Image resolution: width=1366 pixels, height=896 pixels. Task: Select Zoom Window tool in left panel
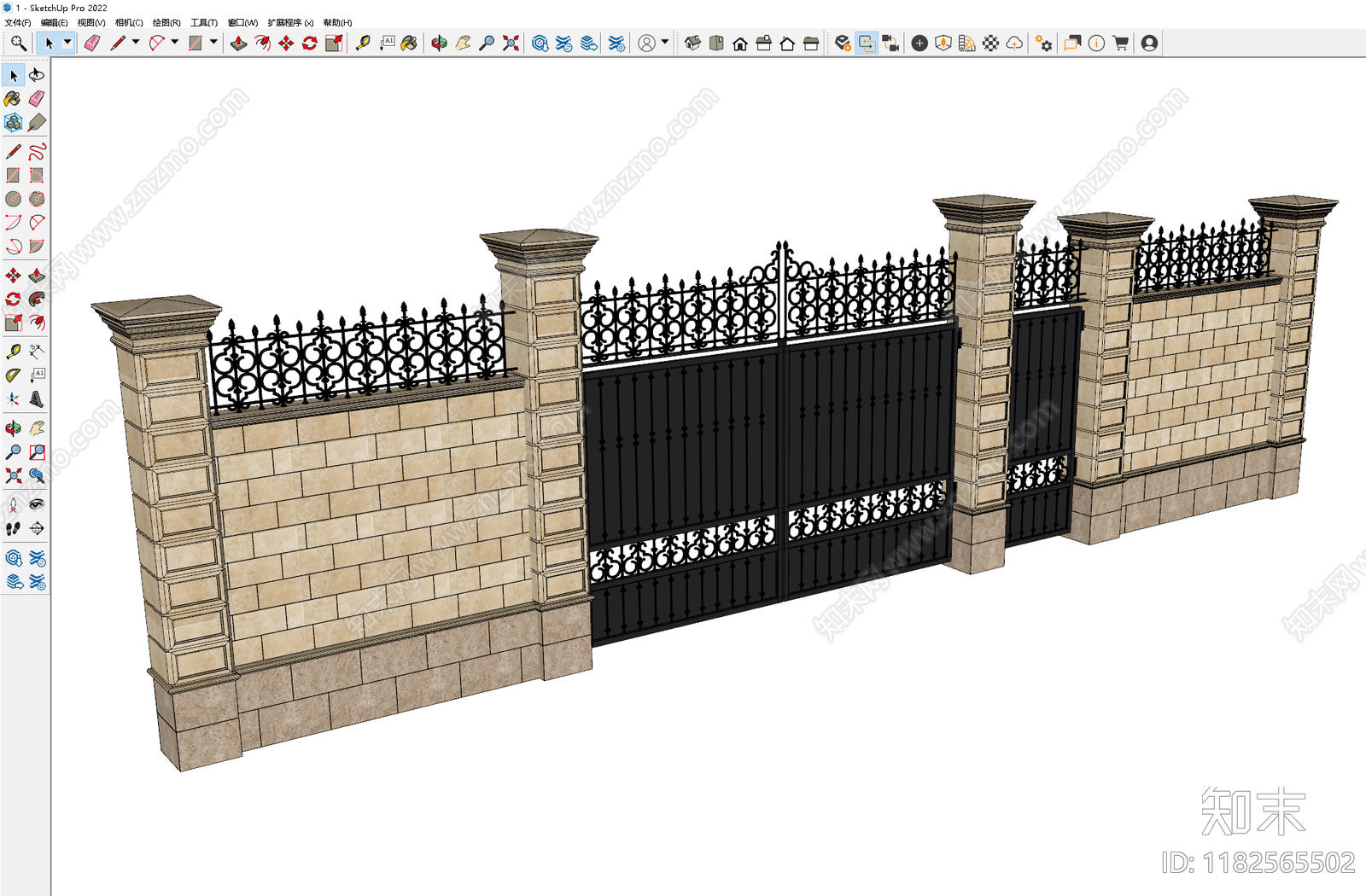coord(37,451)
